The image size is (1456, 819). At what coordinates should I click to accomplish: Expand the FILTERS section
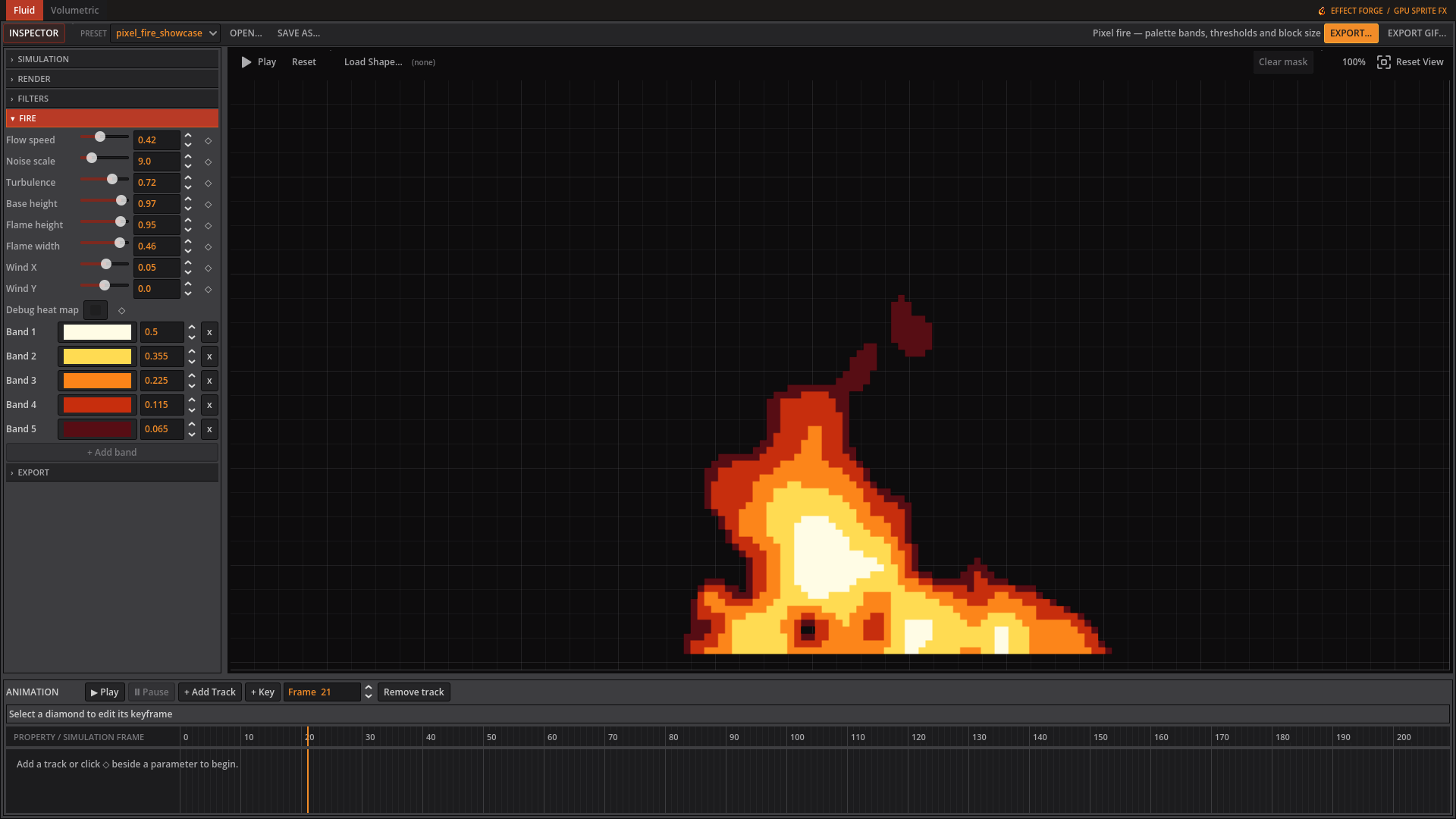[x=112, y=99]
